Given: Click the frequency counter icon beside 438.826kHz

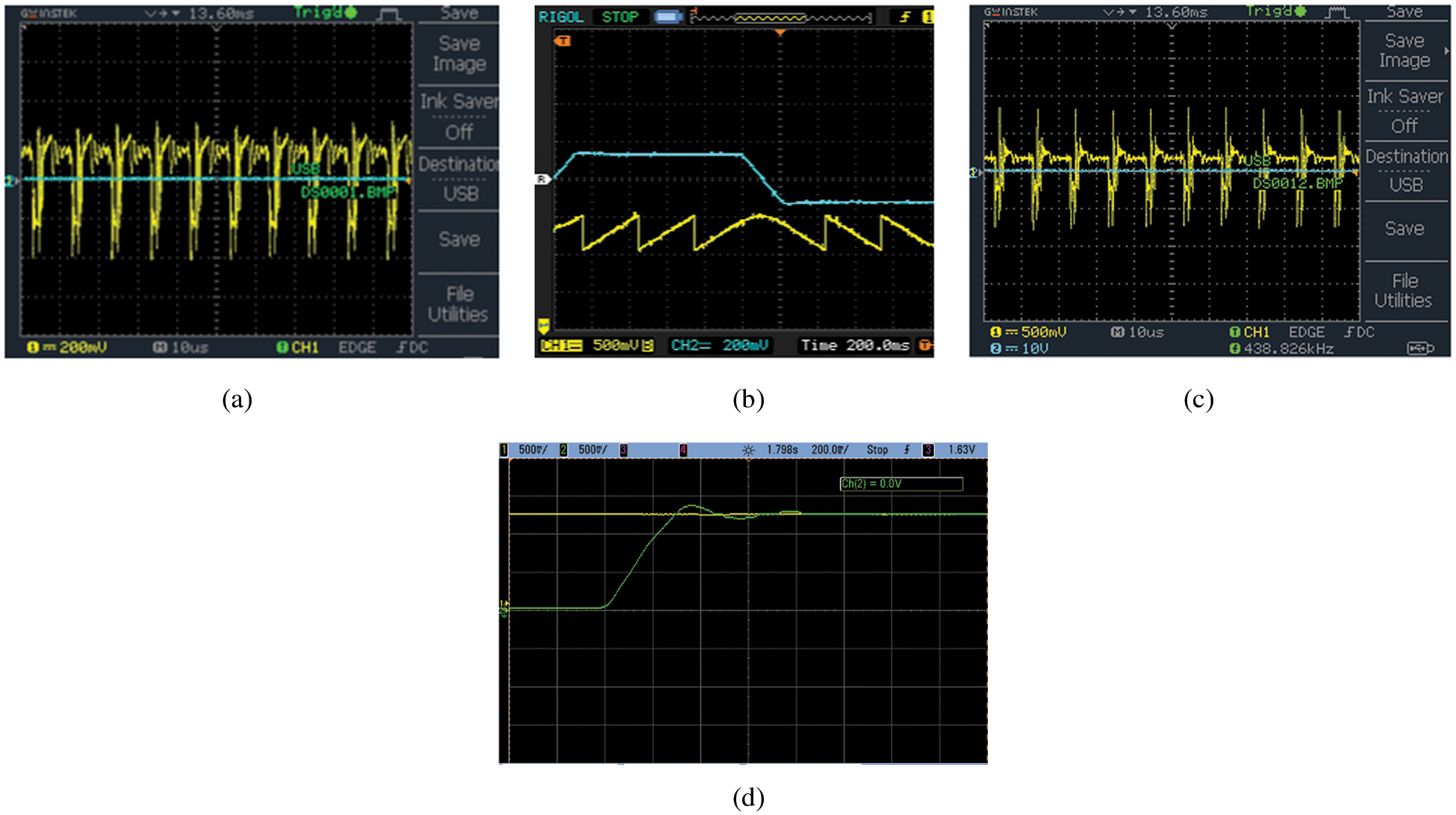Looking at the screenshot, I should (1234, 349).
